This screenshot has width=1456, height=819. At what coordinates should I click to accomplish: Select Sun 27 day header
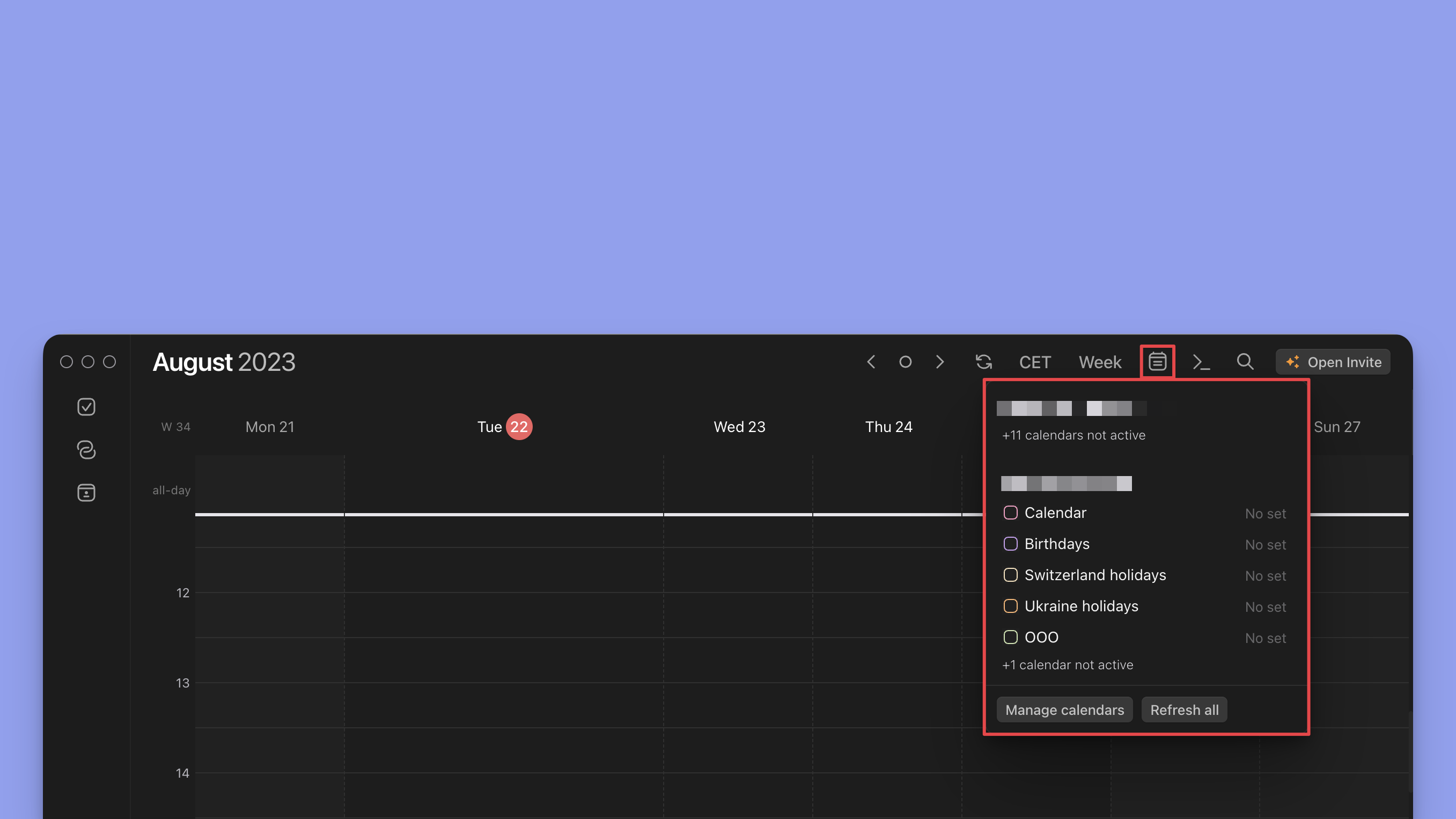[1337, 427]
